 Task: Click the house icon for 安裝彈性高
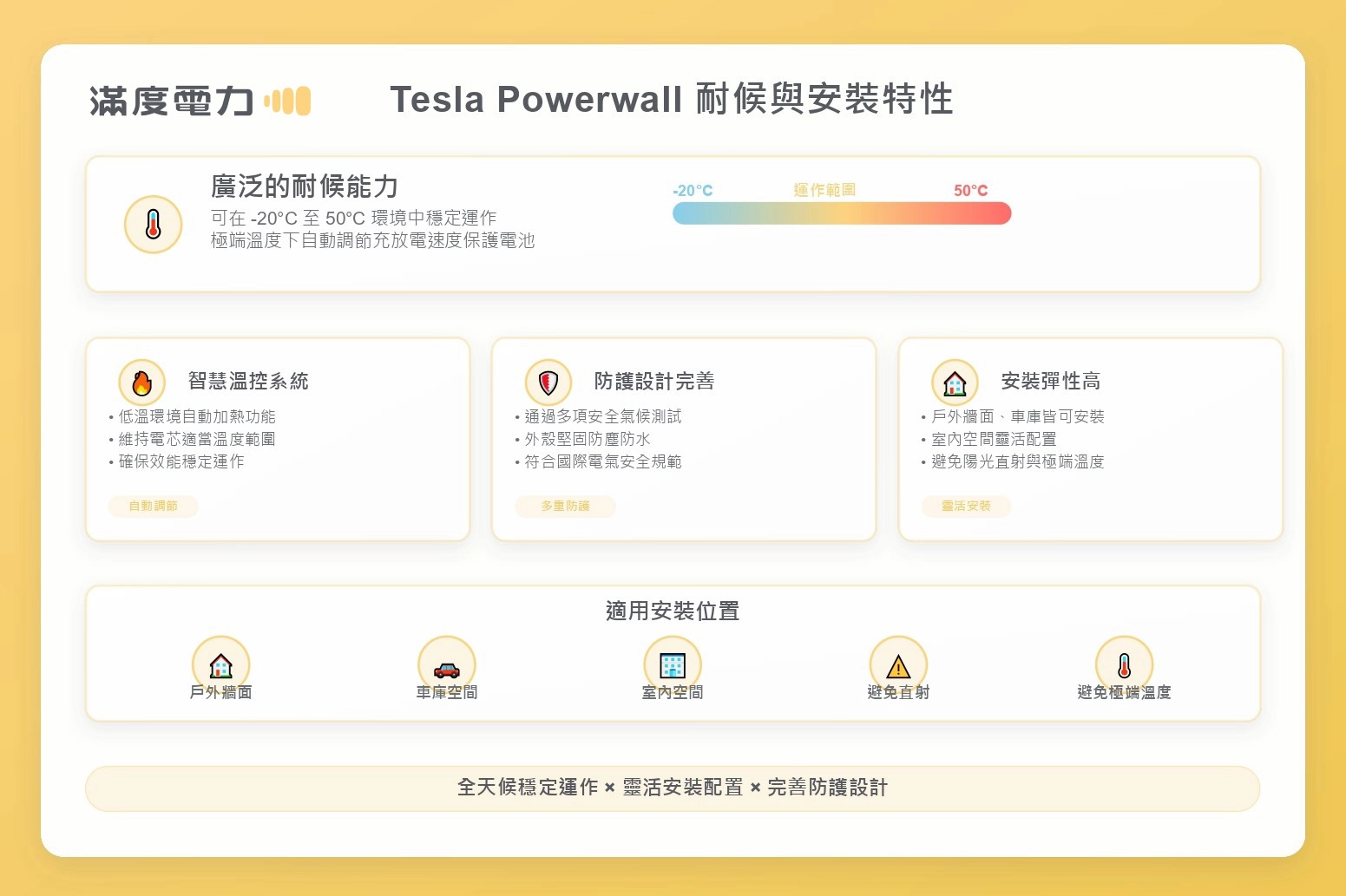tap(955, 383)
